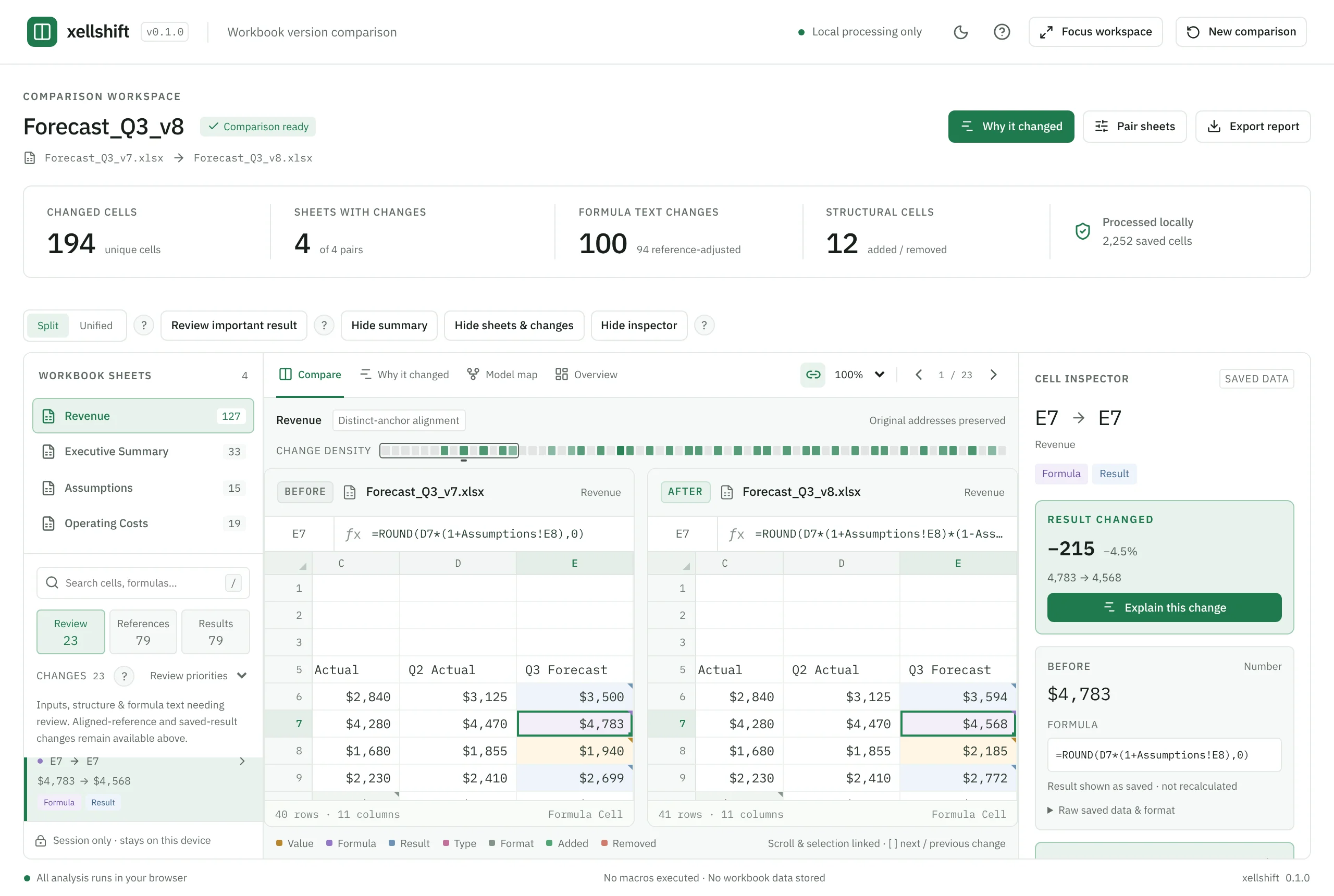This screenshot has height=896, width=1334.
Task: Switch to Split view
Action: click(x=48, y=326)
